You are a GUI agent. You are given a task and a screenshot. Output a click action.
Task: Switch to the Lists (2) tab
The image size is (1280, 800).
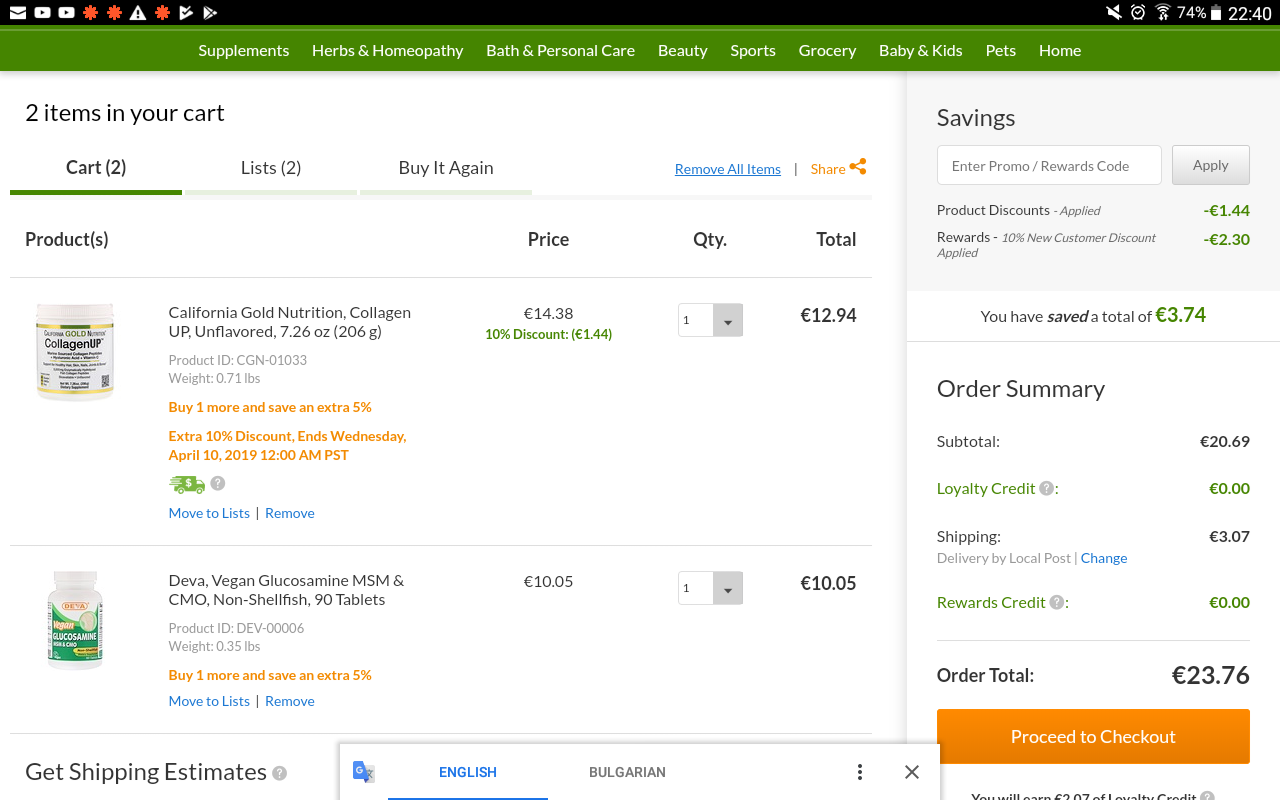pos(271,168)
